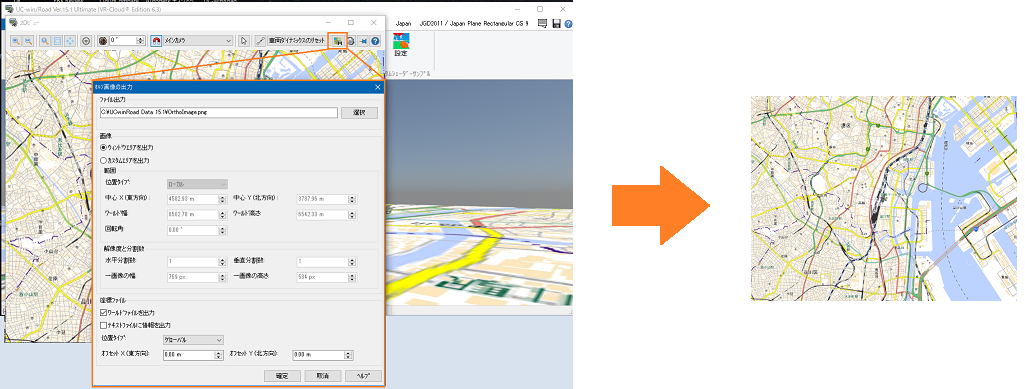
Task: Select the arrow pointer tool
Action: [x=244, y=41]
